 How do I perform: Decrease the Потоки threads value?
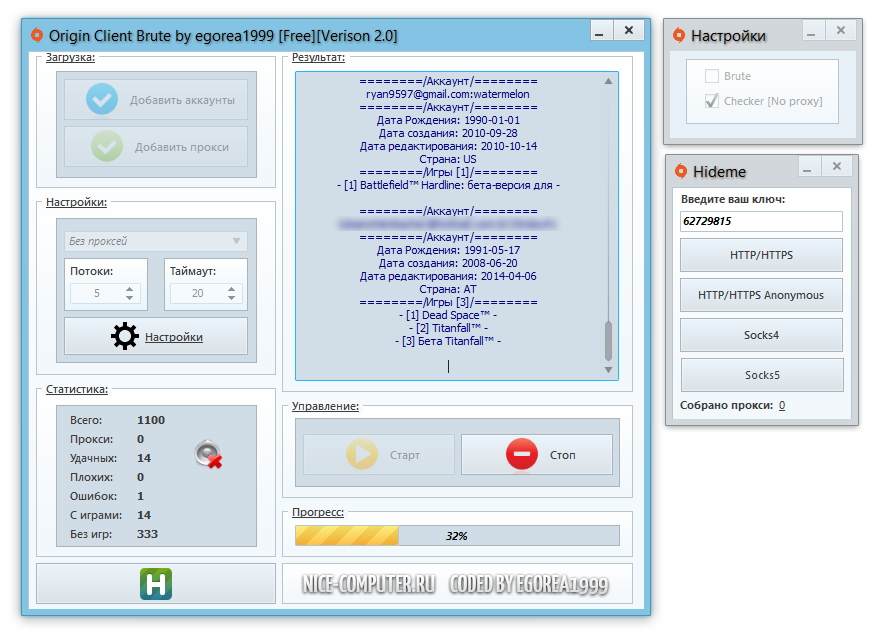pos(130,297)
